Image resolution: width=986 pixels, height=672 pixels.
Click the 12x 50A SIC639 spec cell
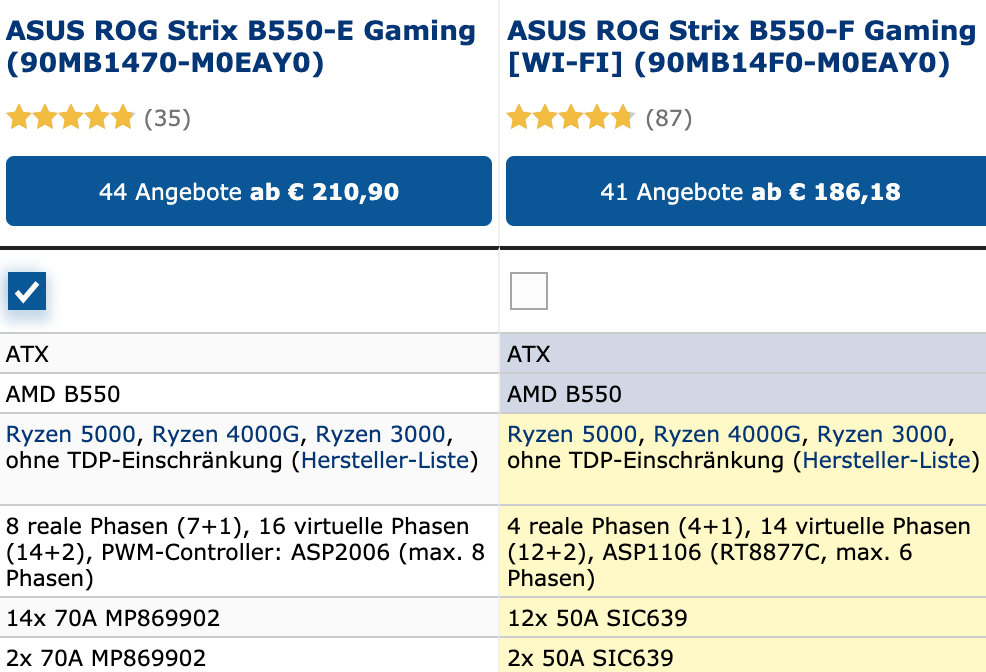598,618
